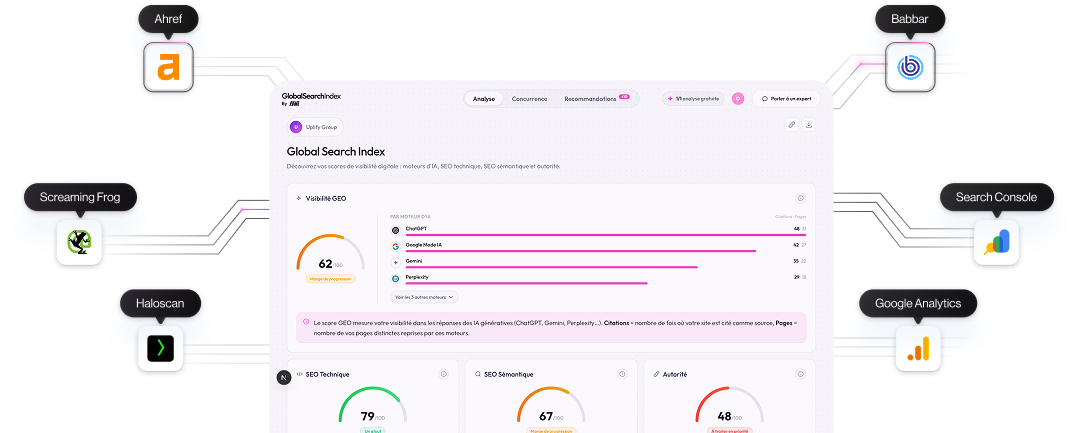Switch to the Analyse tab
The width and height of the screenshot is (1079, 433).
point(484,99)
